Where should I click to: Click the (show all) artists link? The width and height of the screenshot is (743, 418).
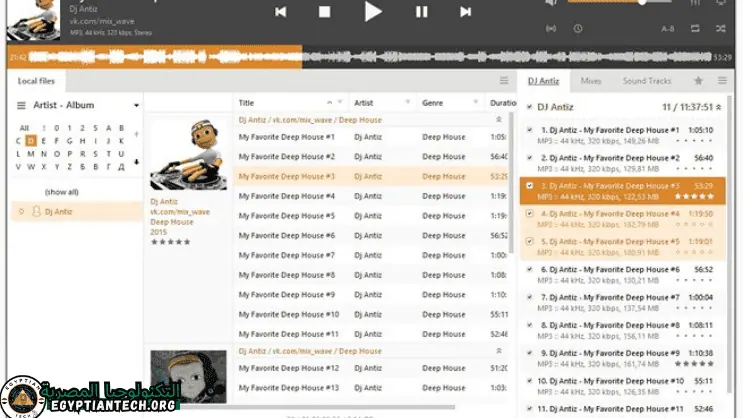point(61,191)
